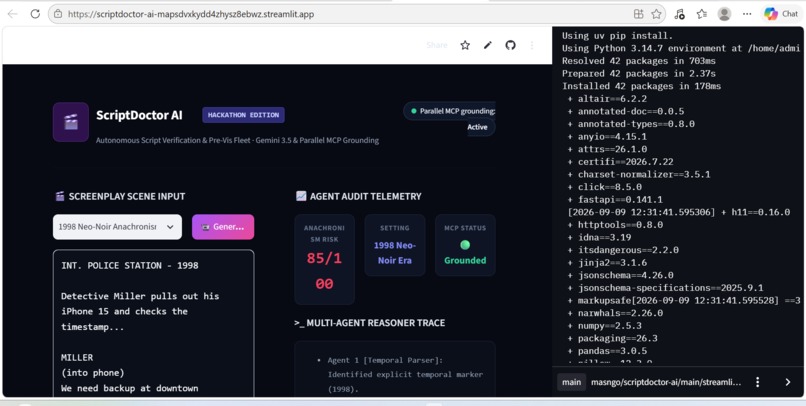Click the pink Generate button

pos(223,227)
